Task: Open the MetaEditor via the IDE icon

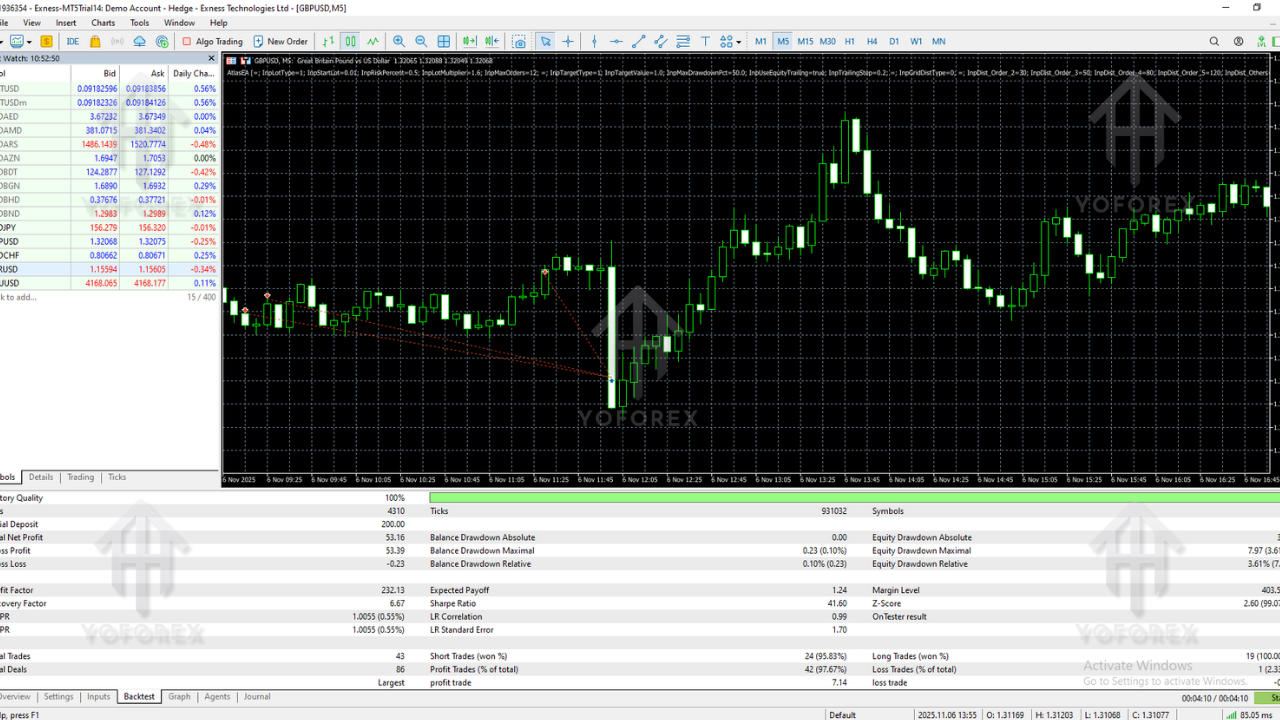Action: (x=73, y=41)
